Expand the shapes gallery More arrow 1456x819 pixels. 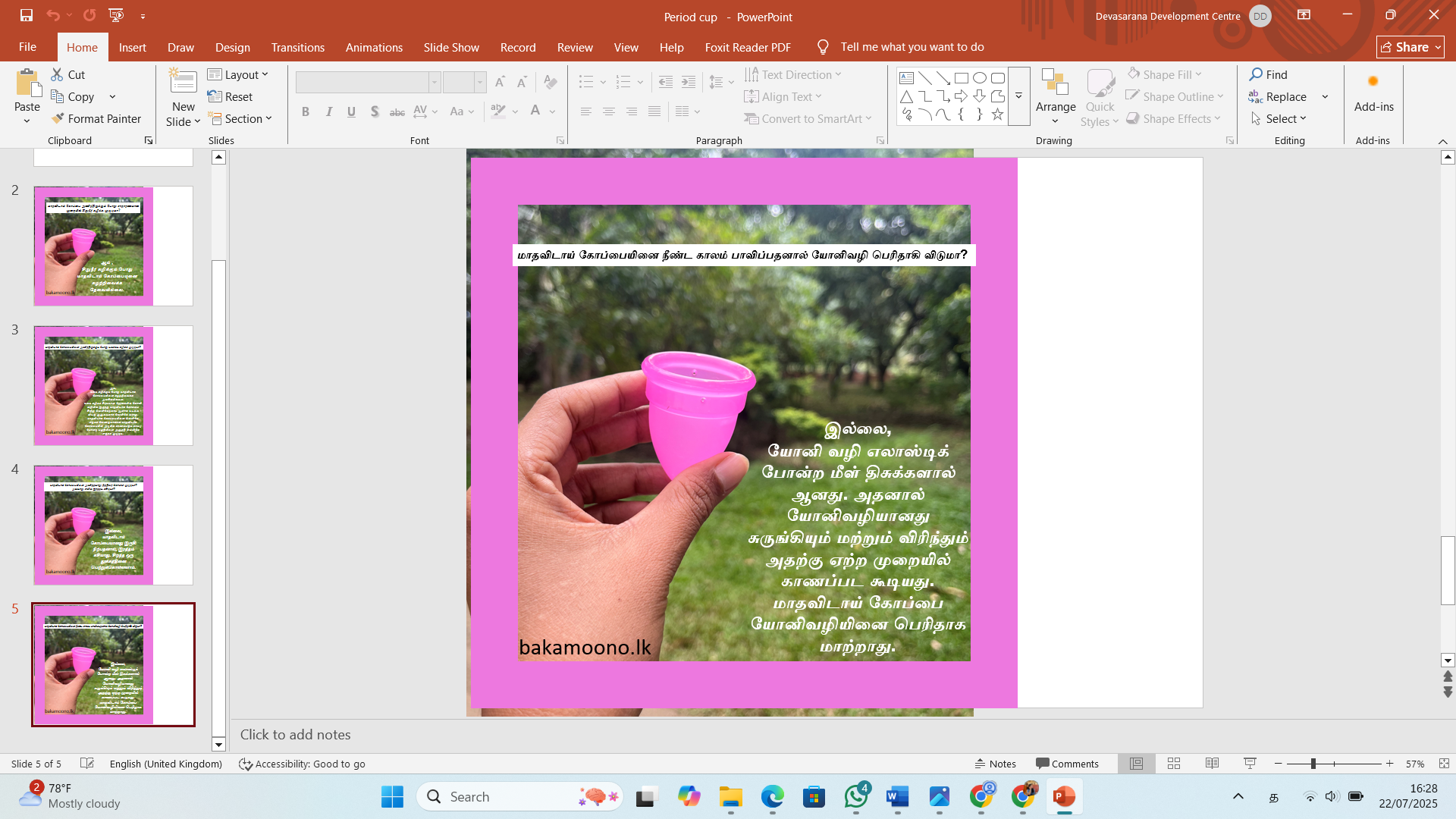[1018, 96]
